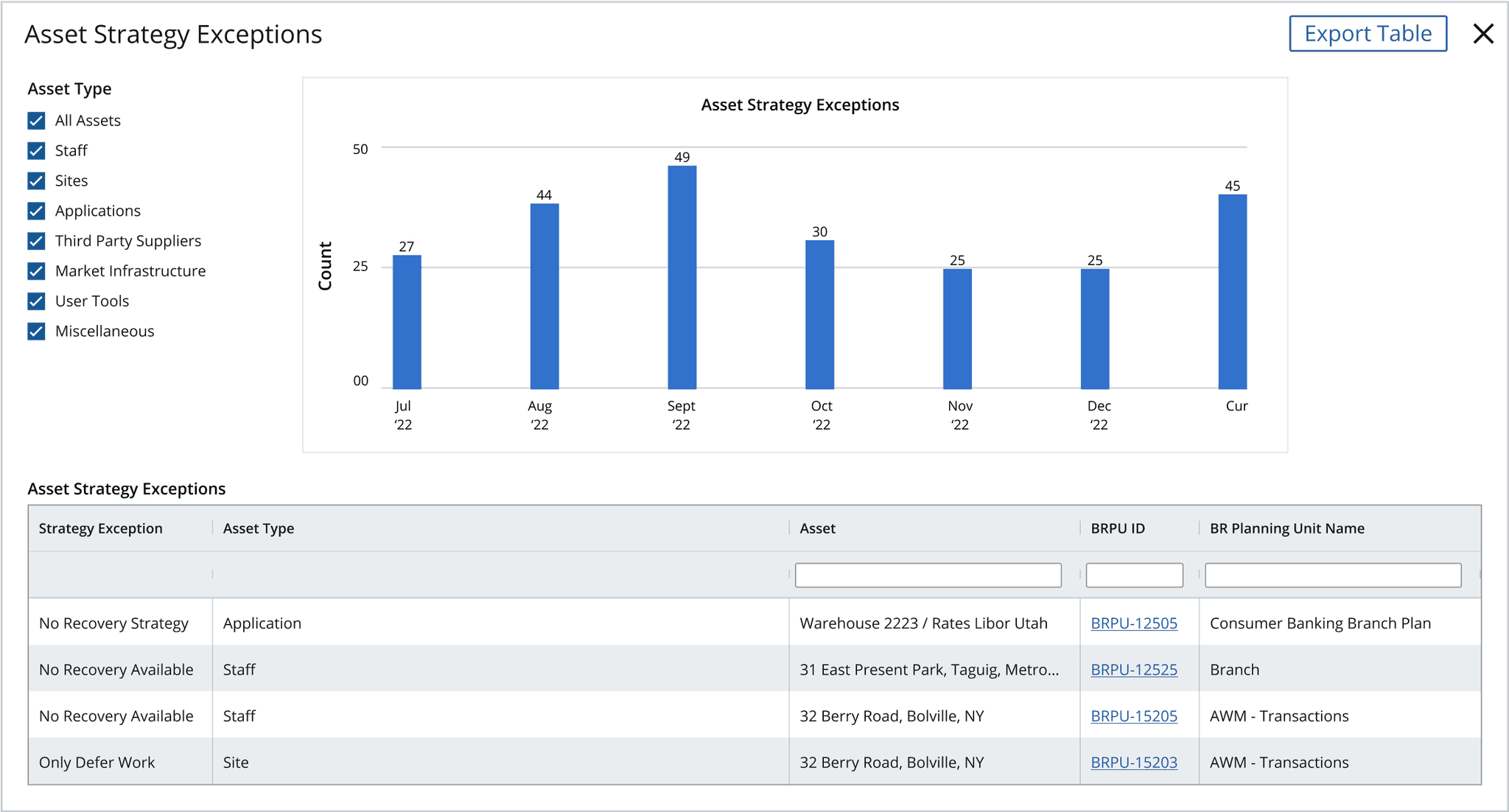The width and height of the screenshot is (1509, 812).
Task: Select the current period bar showing 45
Action: point(1233,292)
